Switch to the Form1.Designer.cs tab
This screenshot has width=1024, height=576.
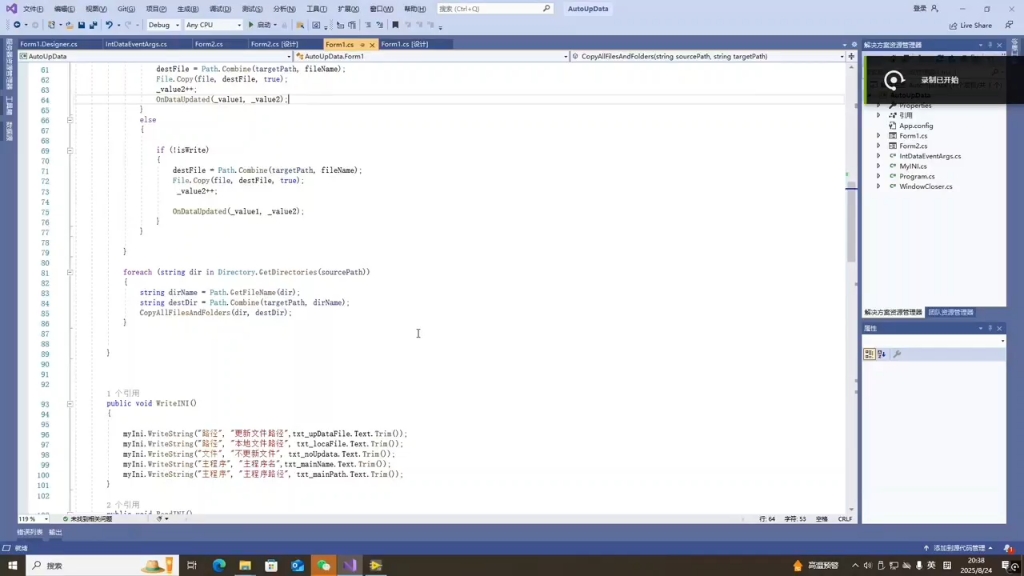coord(48,44)
